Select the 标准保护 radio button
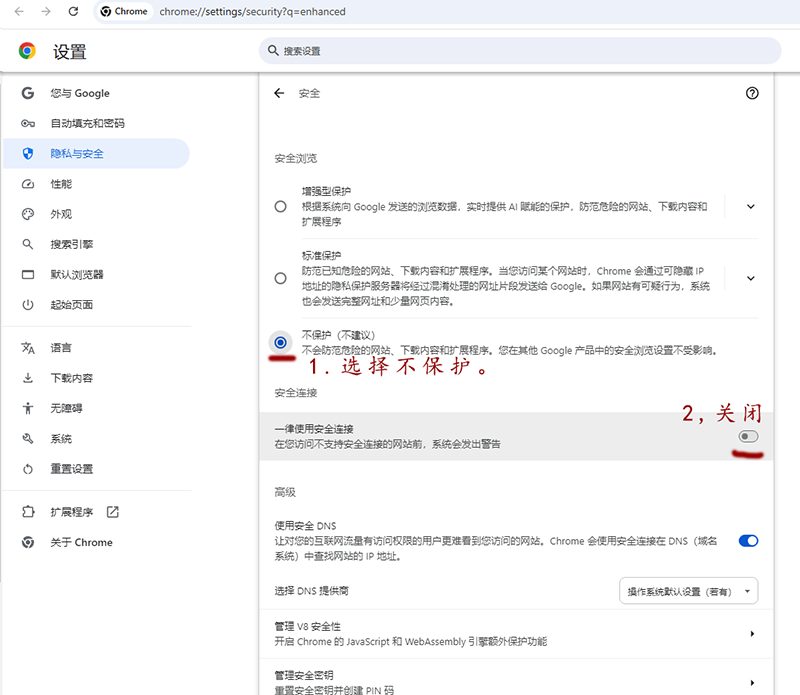 (281, 278)
